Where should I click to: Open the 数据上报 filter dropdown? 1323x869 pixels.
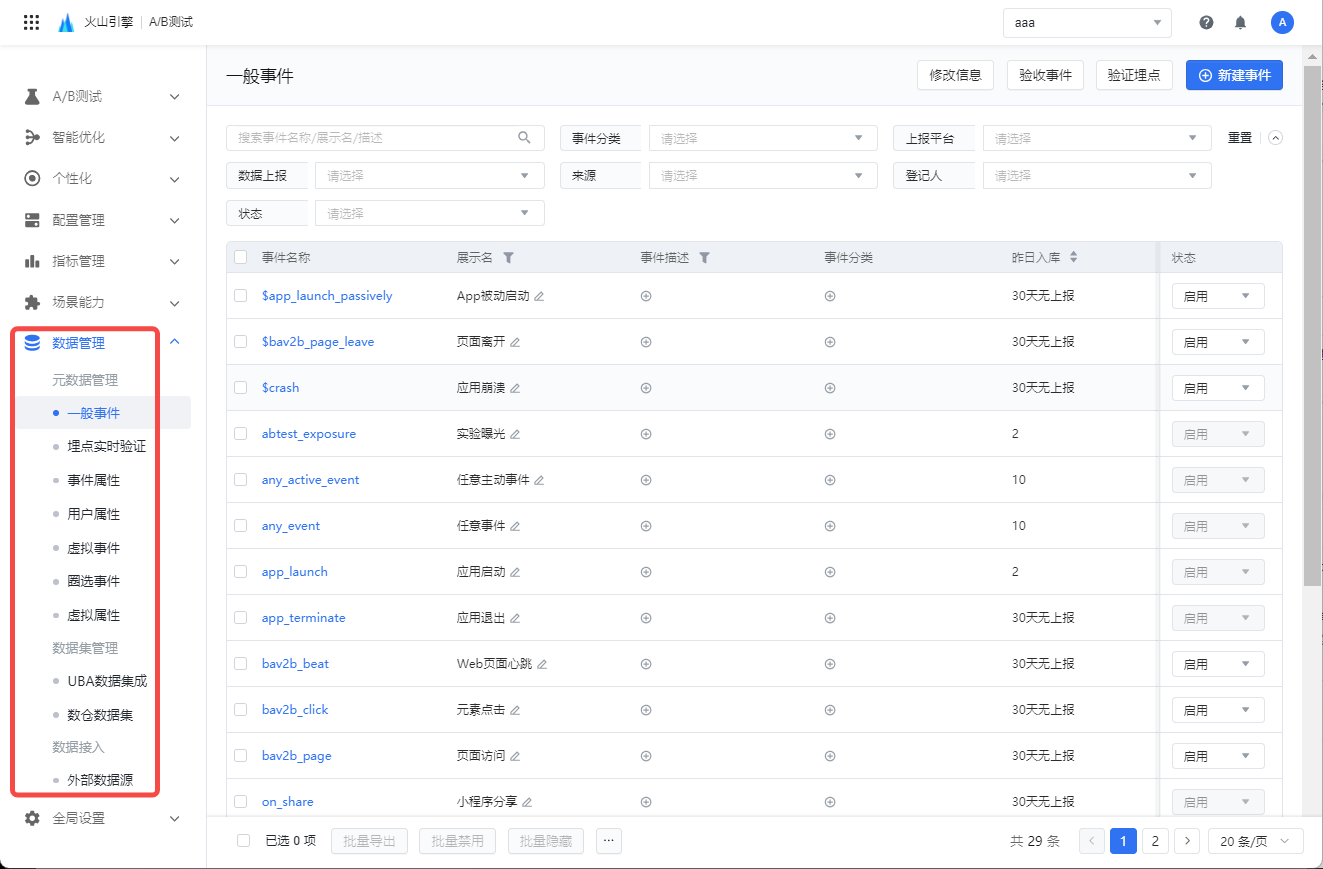[x=430, y=175]
